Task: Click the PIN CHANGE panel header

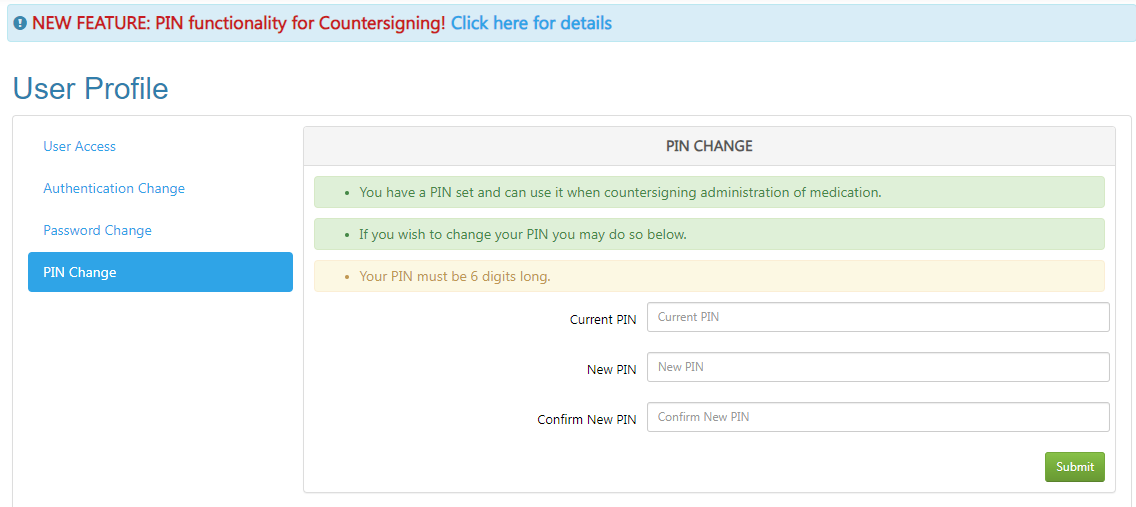Action: (709, 146)
